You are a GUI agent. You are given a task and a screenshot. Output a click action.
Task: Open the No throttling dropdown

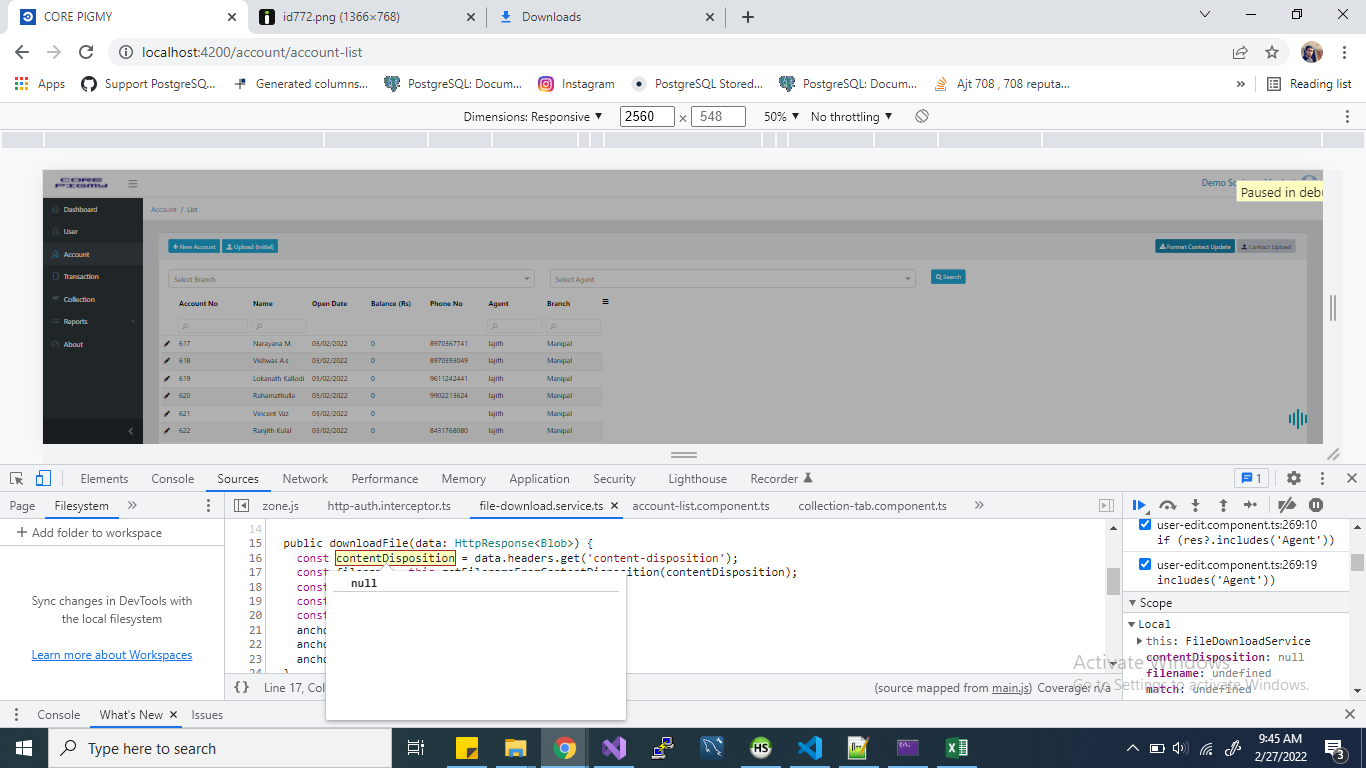tap(852, 116)
